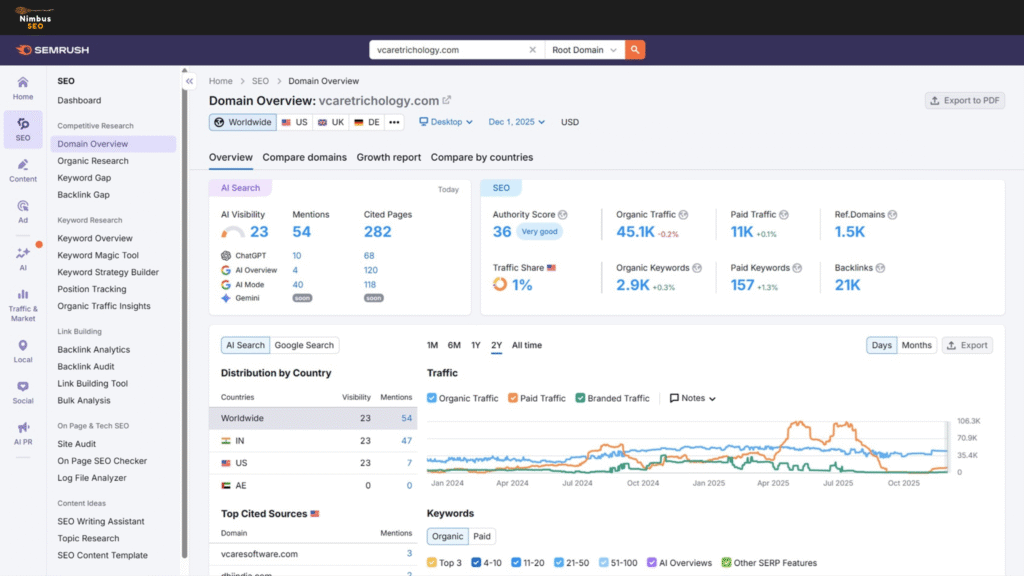
Task: Expand the Root Domain dropdown
Action: tap(585, 50)
